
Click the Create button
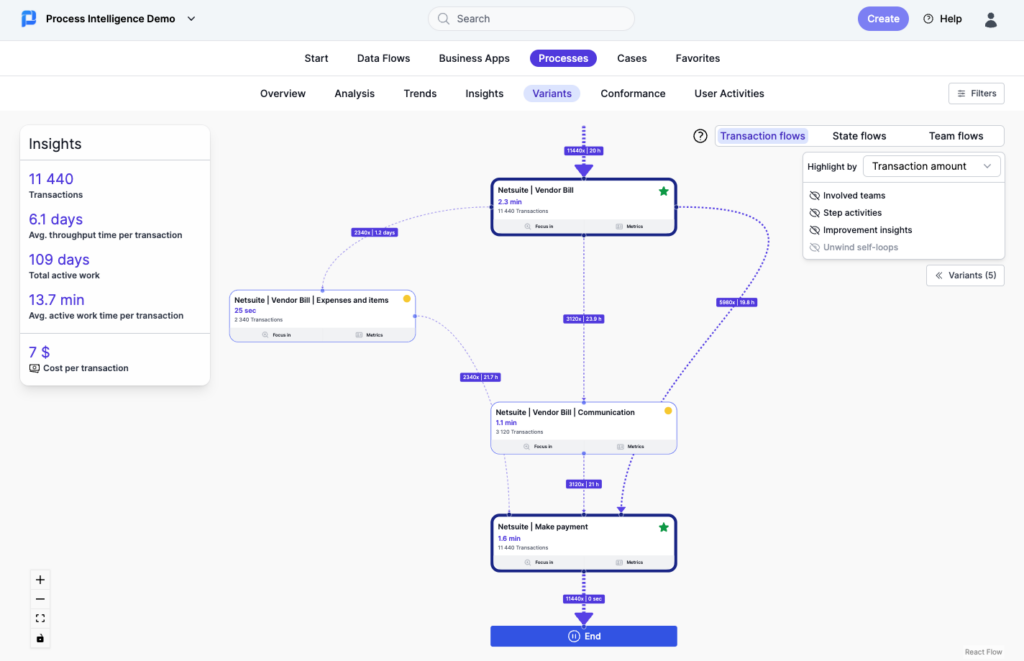(x=883, y=19)
